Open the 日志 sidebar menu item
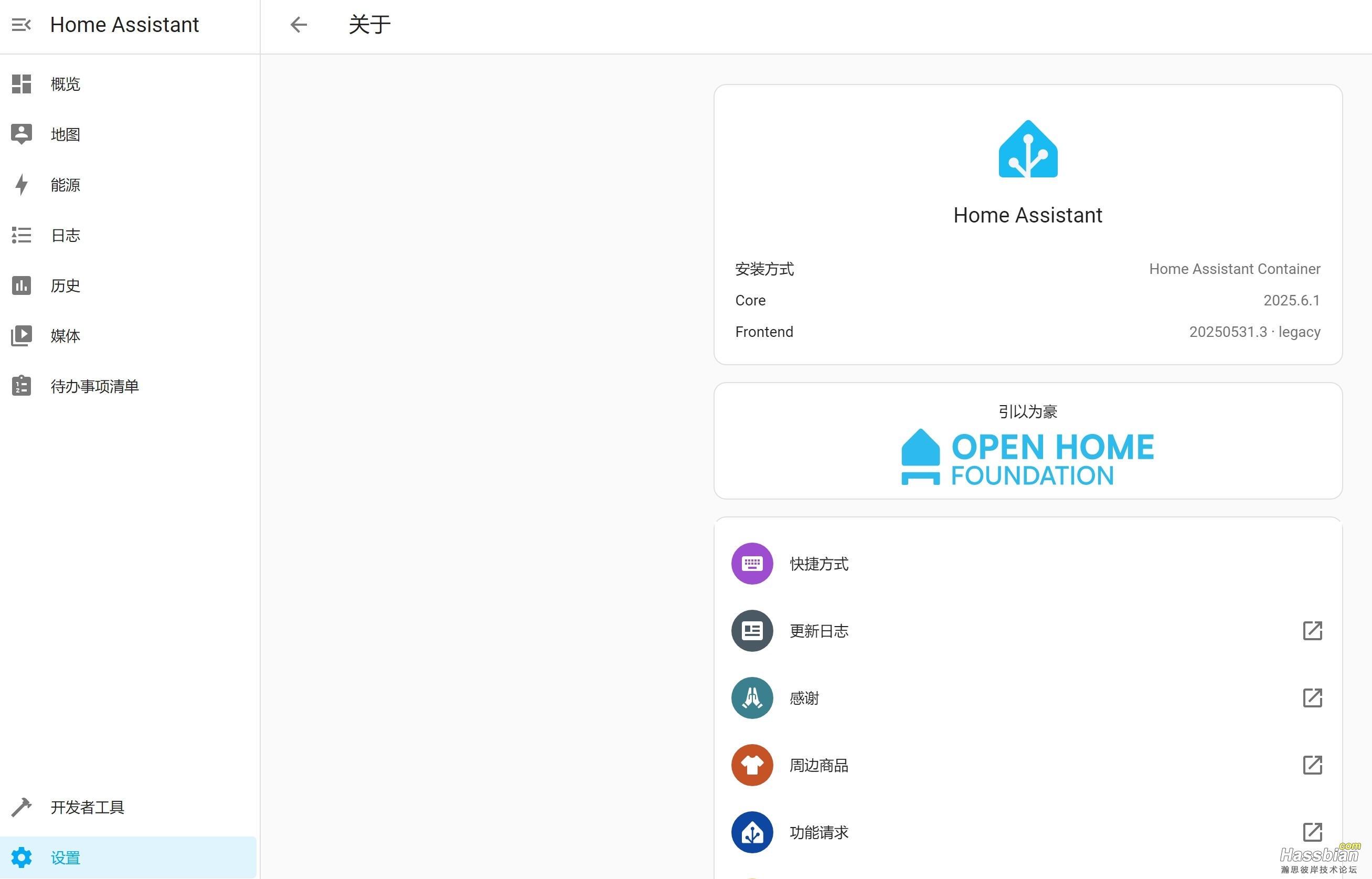The image size is (1372, 879). [129, 235]
